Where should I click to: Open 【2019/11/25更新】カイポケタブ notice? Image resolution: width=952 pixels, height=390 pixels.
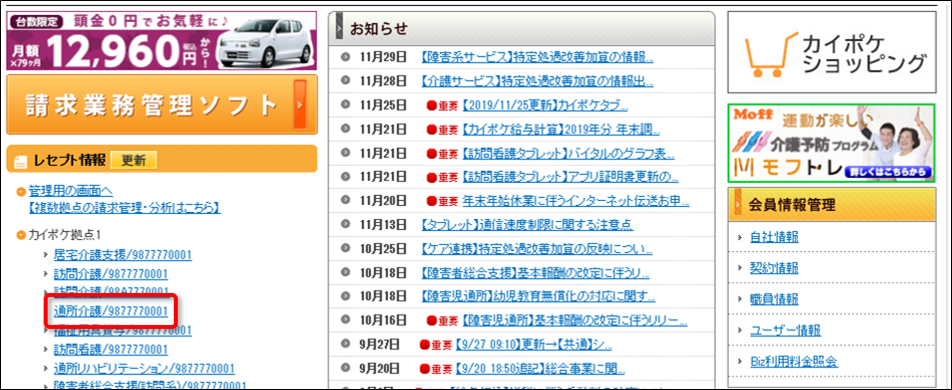pos(545,106)
